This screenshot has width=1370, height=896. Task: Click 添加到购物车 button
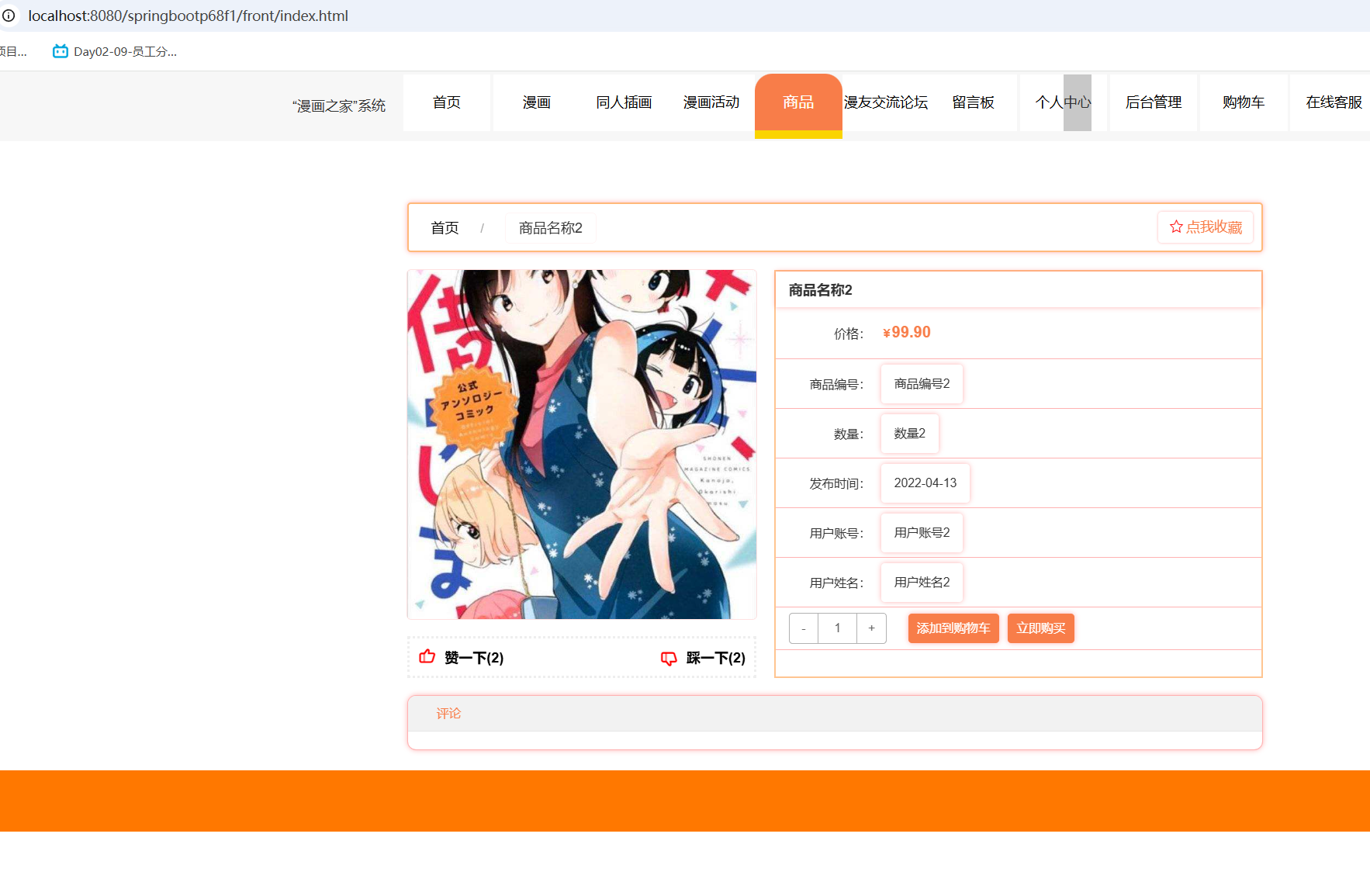point(953,628)
